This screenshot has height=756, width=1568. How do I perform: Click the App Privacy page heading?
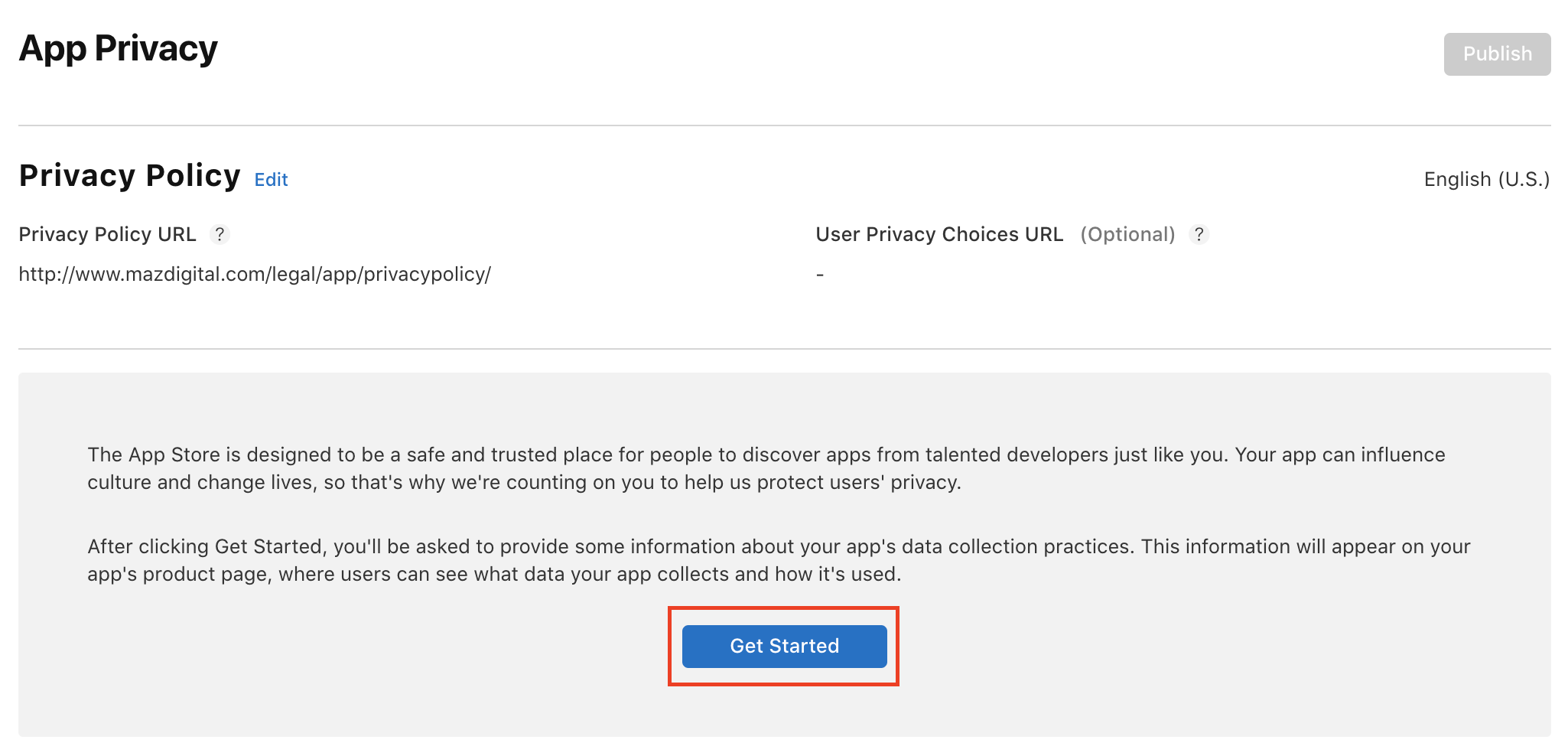click(x=119, y=49)
